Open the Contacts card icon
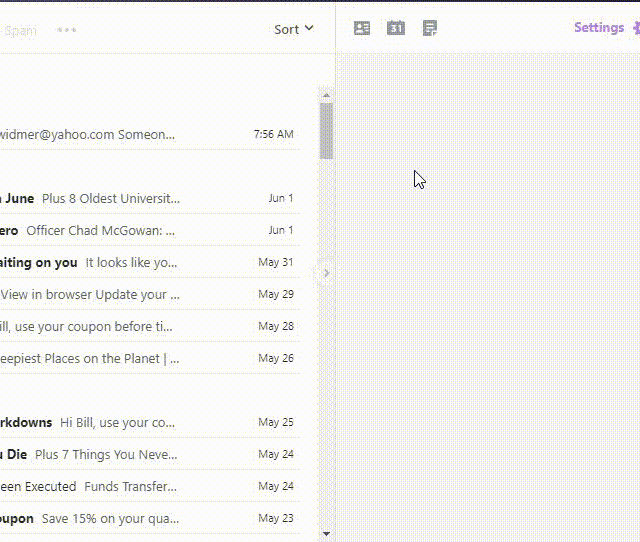The width and height of the screenshot is (640, 542). (362, 28)
